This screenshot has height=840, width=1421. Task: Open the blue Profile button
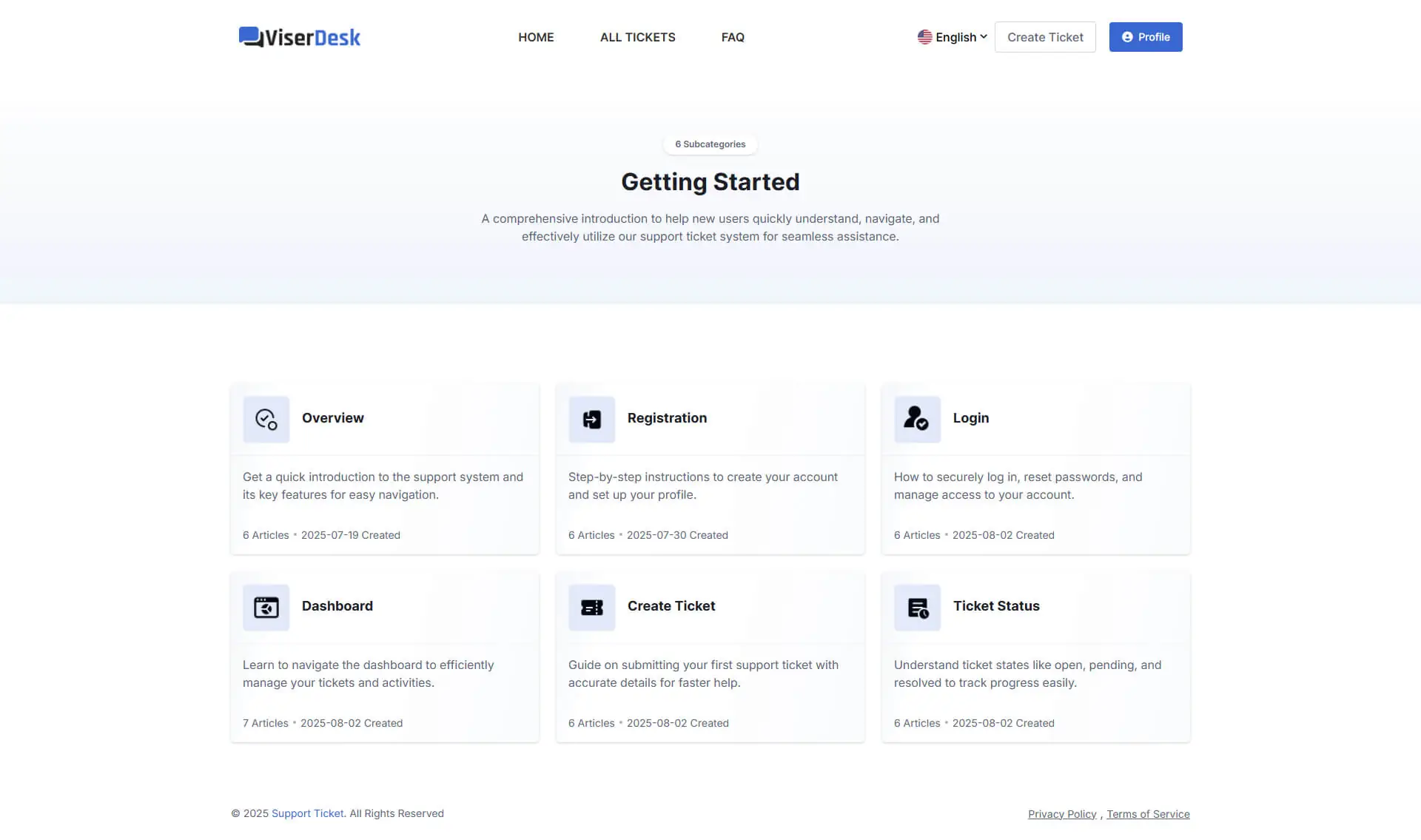point(1145,37)
